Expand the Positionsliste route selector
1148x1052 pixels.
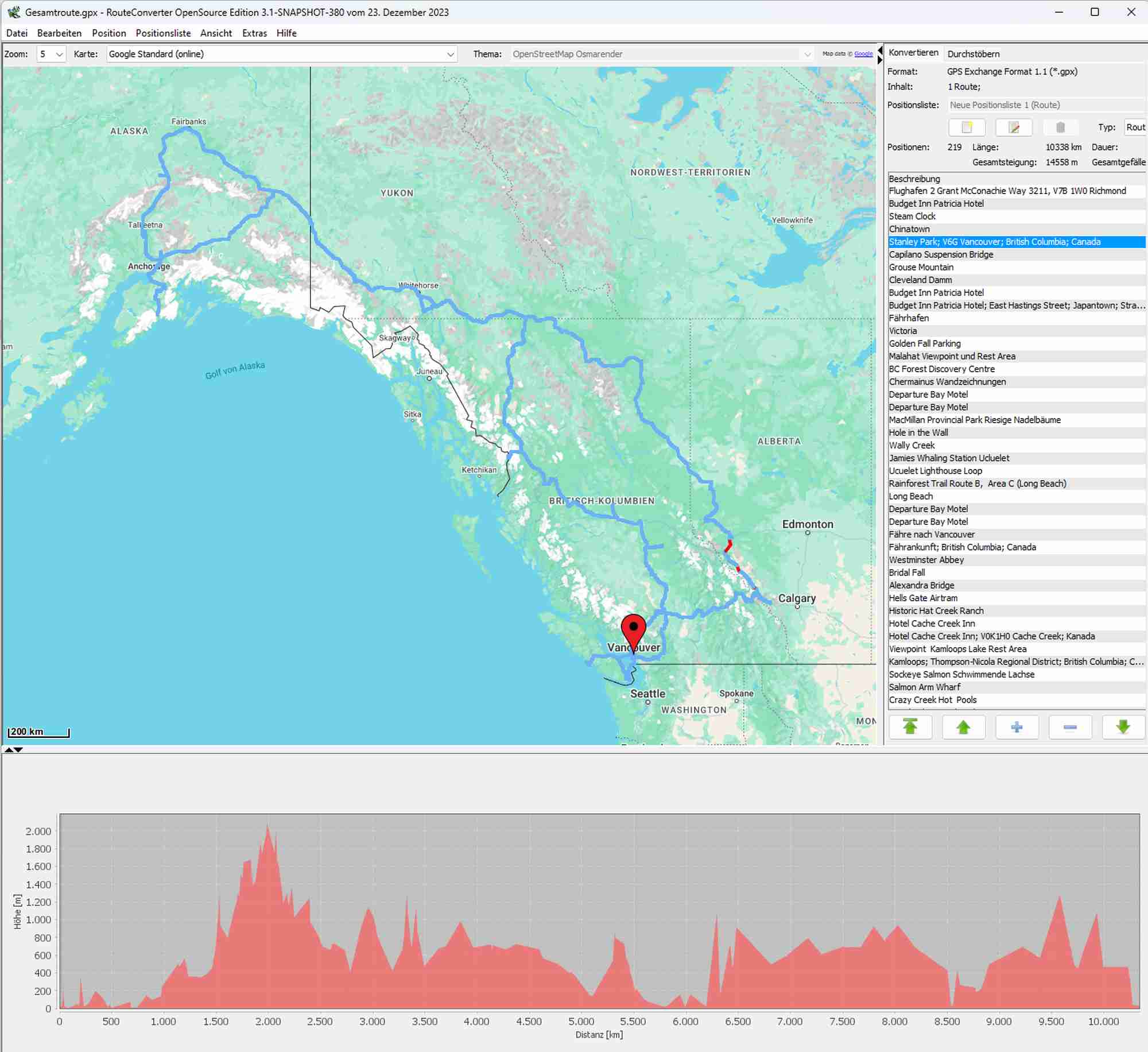[1045, 105]
